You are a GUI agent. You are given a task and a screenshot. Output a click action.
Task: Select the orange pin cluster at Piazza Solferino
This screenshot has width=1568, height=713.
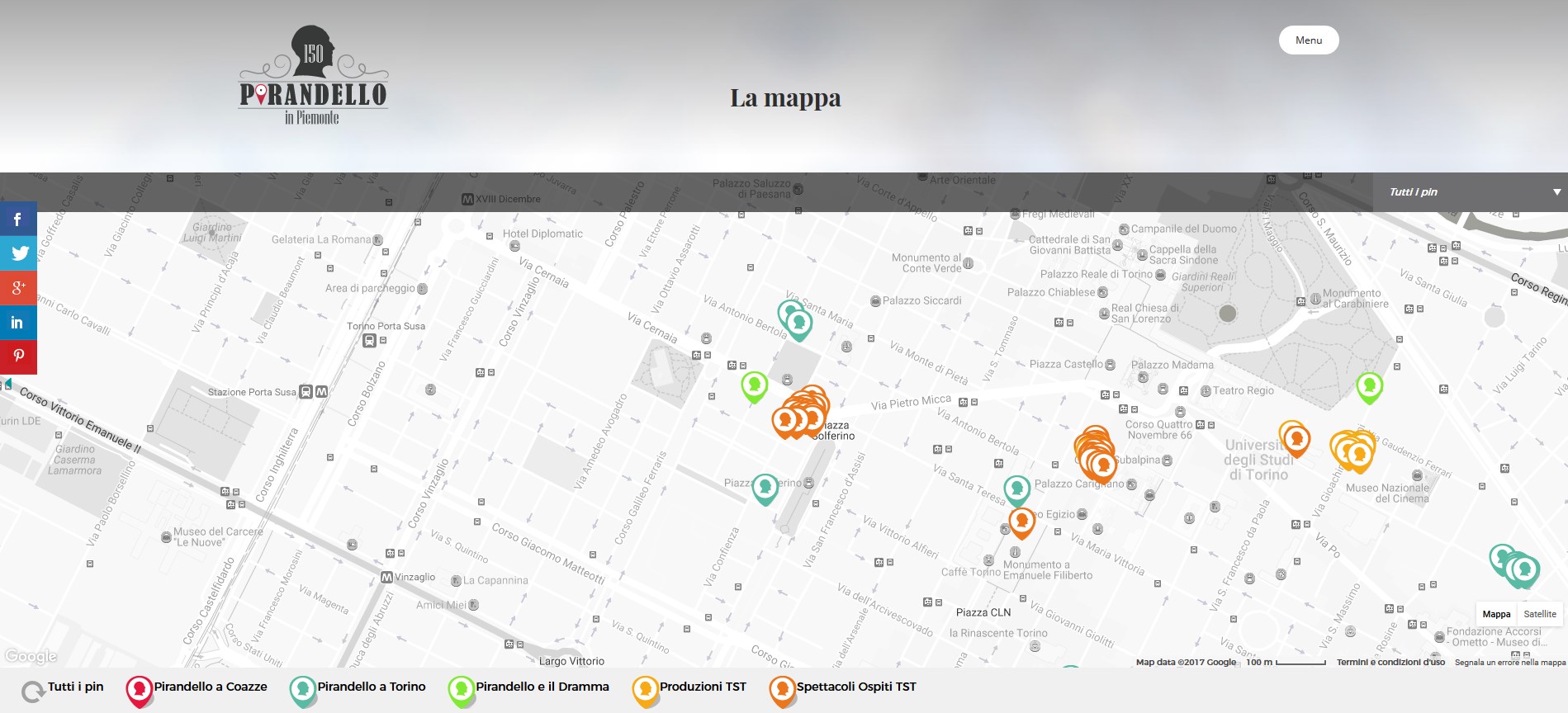coord(801,413)
